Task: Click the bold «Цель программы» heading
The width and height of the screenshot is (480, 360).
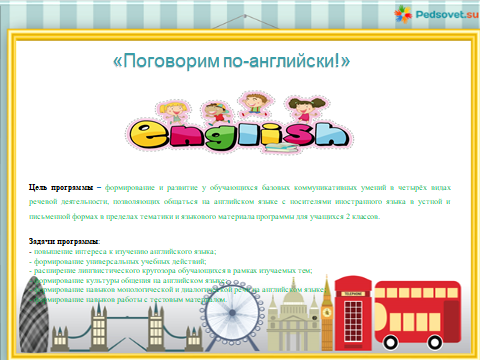Action: pos(61,187)
